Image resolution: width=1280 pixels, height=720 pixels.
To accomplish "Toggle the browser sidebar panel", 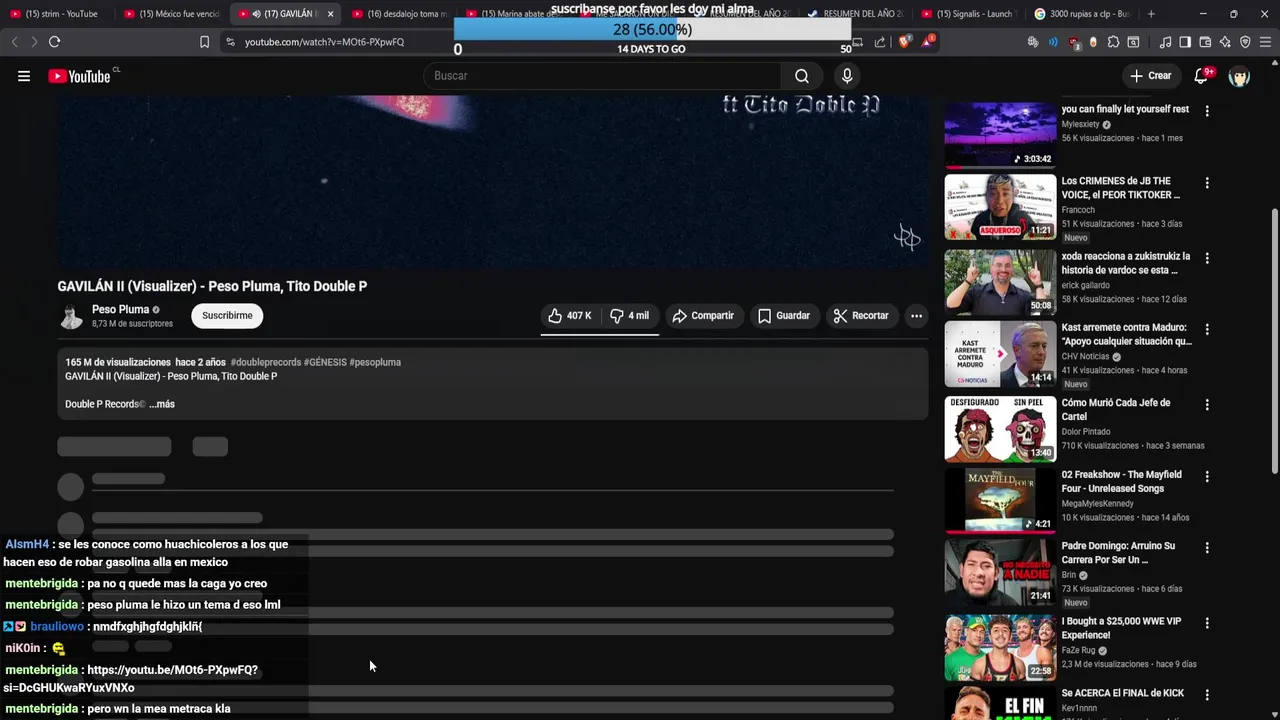I will tap(1185, 42).
